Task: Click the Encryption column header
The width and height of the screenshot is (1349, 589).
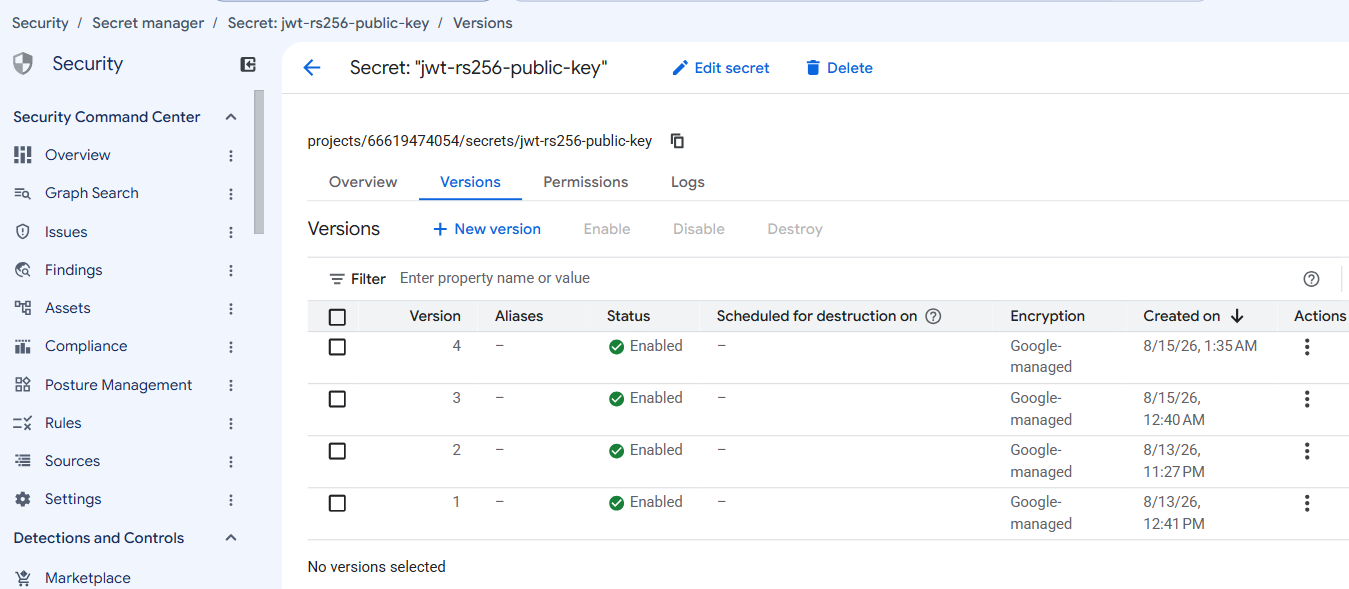Action: pyautogui.click(x=1047, y=316)
